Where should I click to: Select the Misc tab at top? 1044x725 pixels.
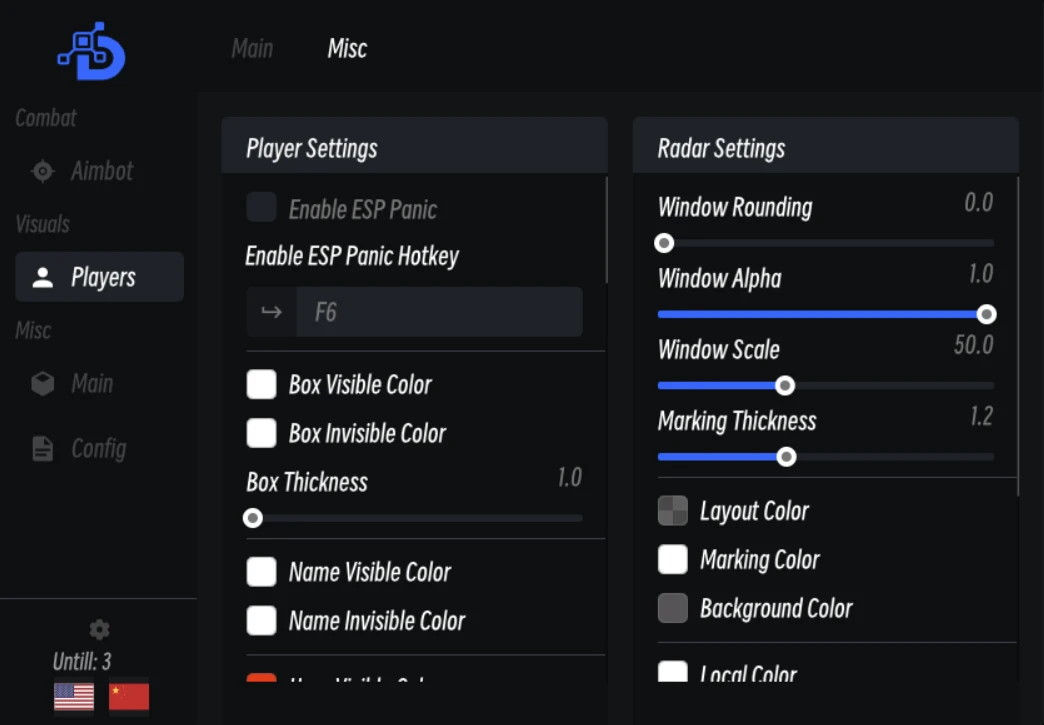coord(347,49)
